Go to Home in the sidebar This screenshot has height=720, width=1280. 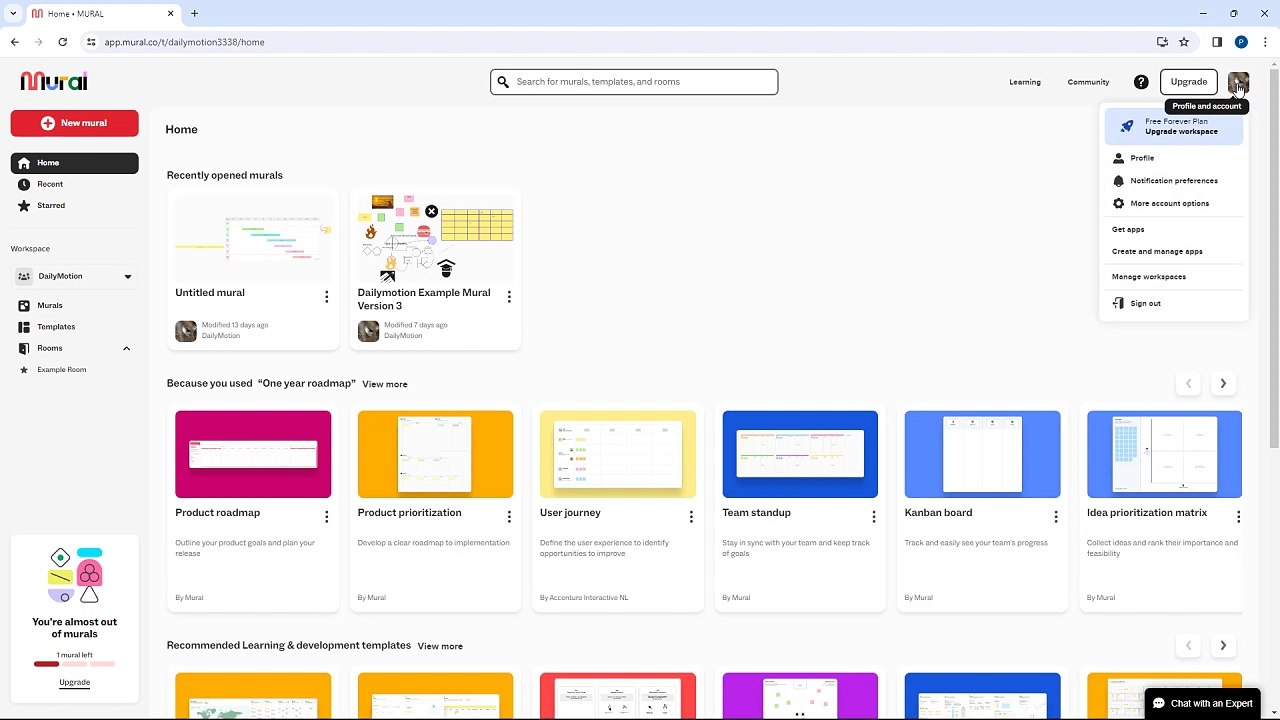point(75,163)
